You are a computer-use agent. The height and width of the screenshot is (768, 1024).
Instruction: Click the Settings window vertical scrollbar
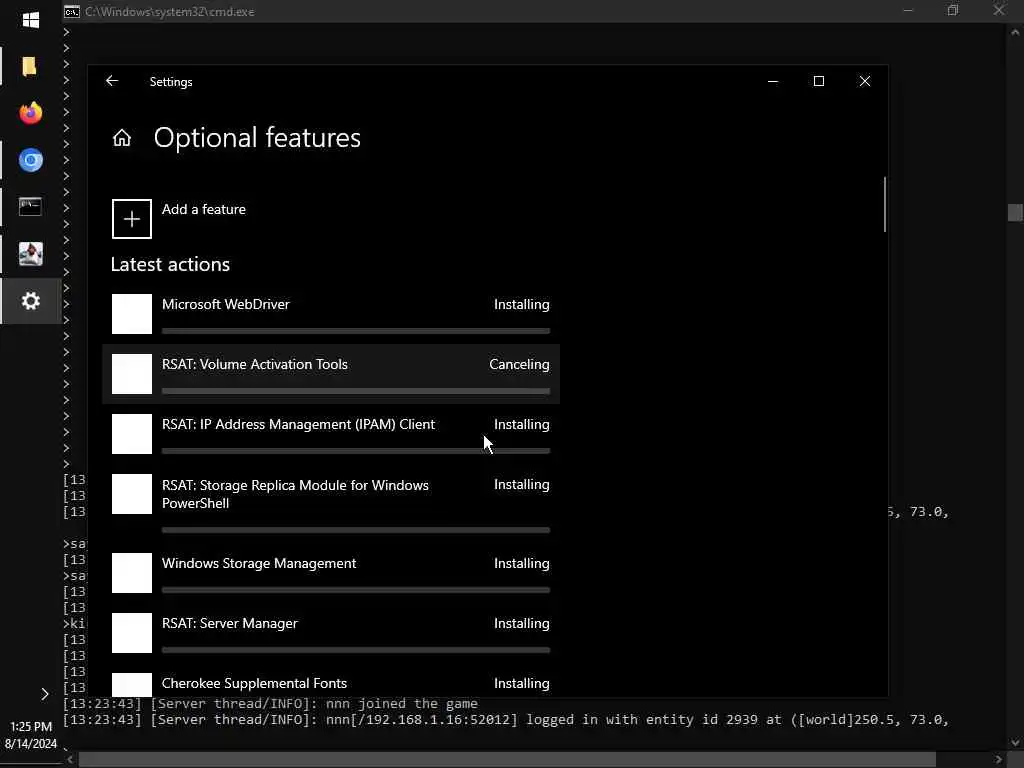(884, 205)
